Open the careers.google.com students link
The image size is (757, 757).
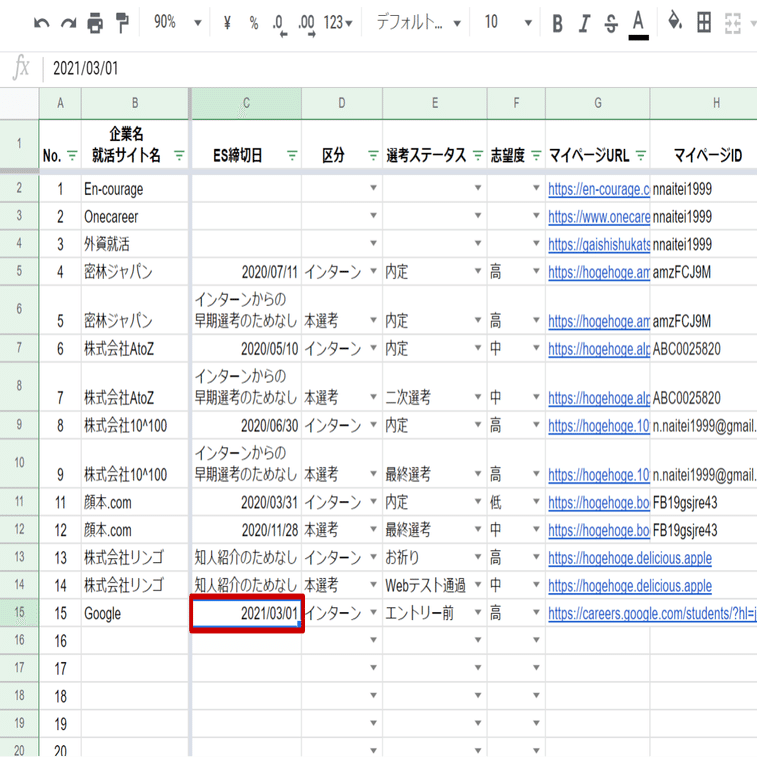pyautogui.click(x=652, y=614)
